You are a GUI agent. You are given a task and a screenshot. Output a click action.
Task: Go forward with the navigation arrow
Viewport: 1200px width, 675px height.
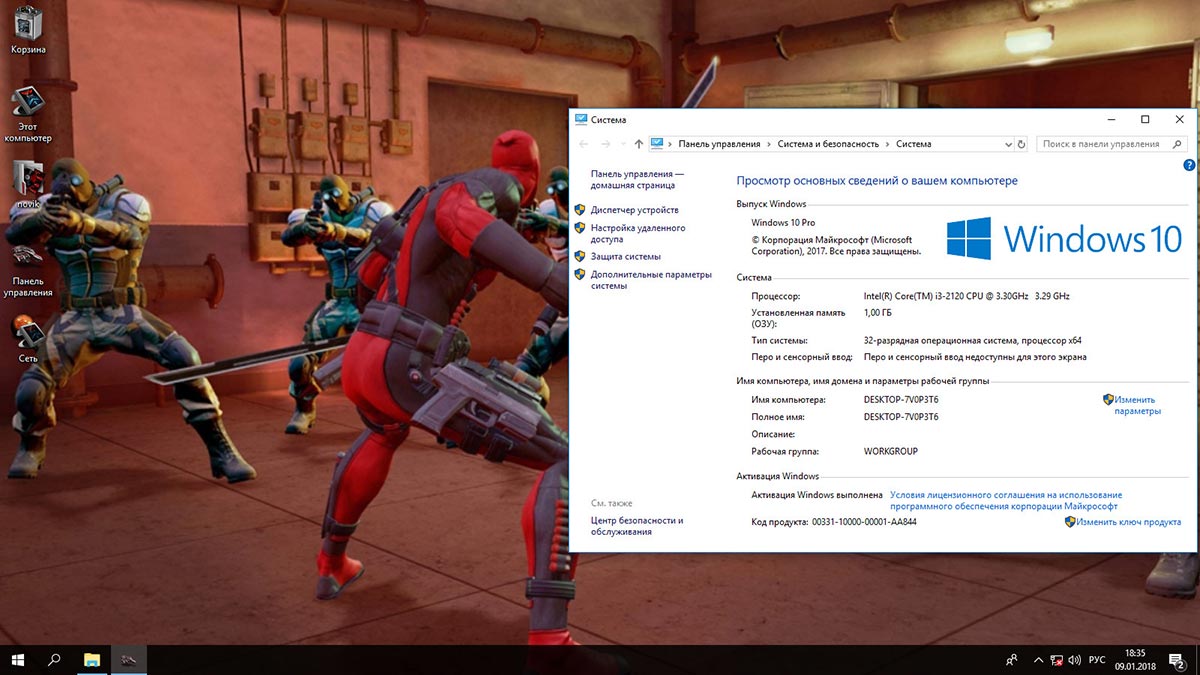[x=606, y=144]
